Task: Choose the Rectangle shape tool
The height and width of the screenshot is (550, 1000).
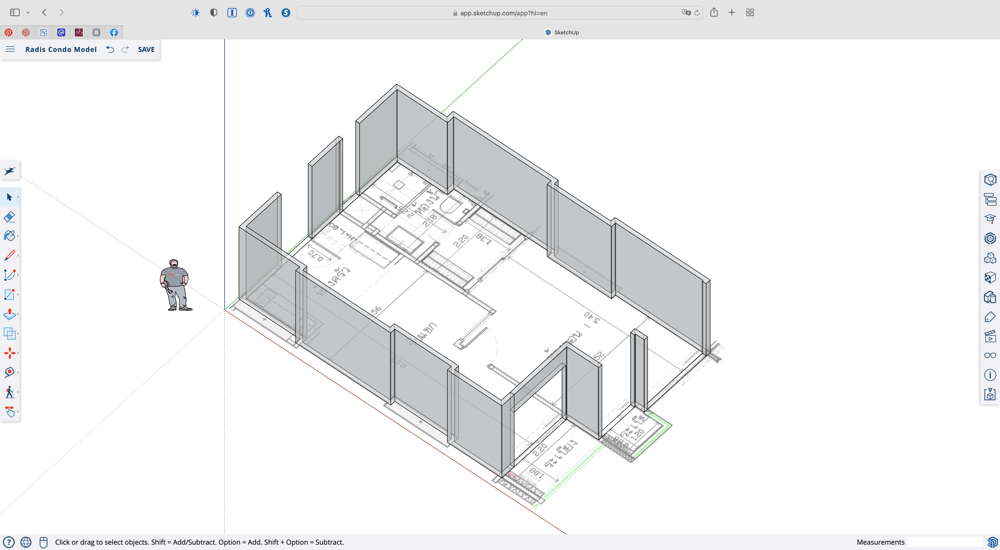Action: [9, 295]
